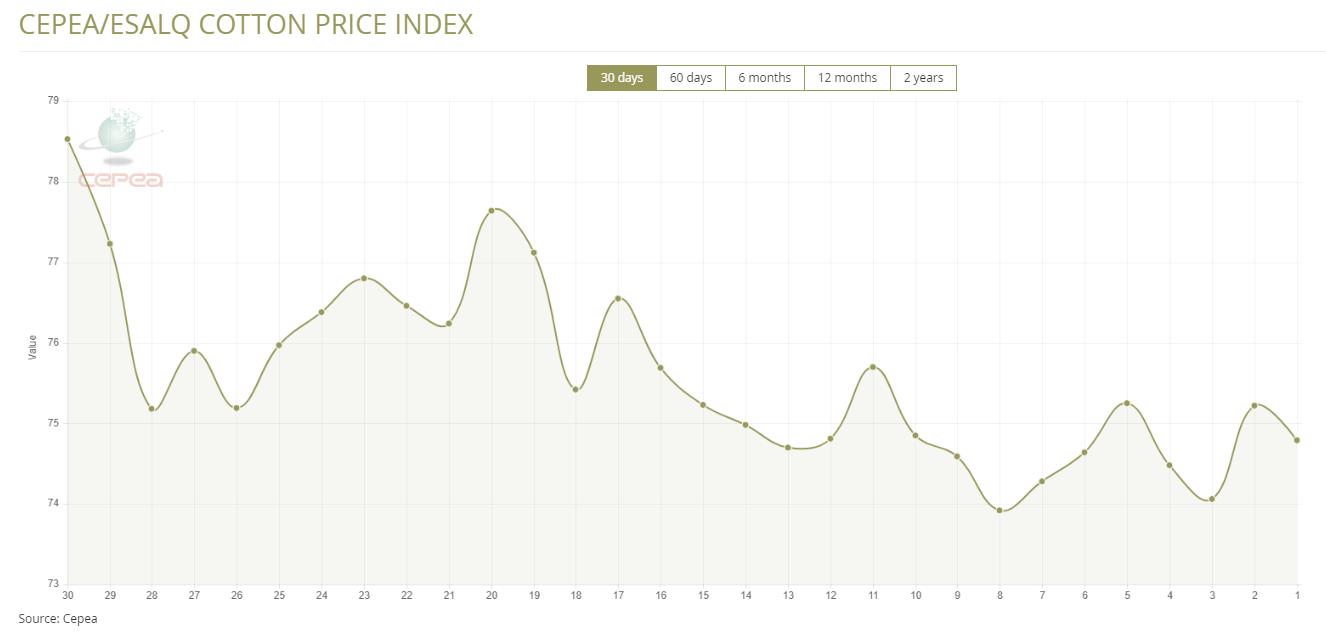Viewport: 1326px width, 633px height.
Task: Click the data point at day 30
Action: (x=67, y=139)
